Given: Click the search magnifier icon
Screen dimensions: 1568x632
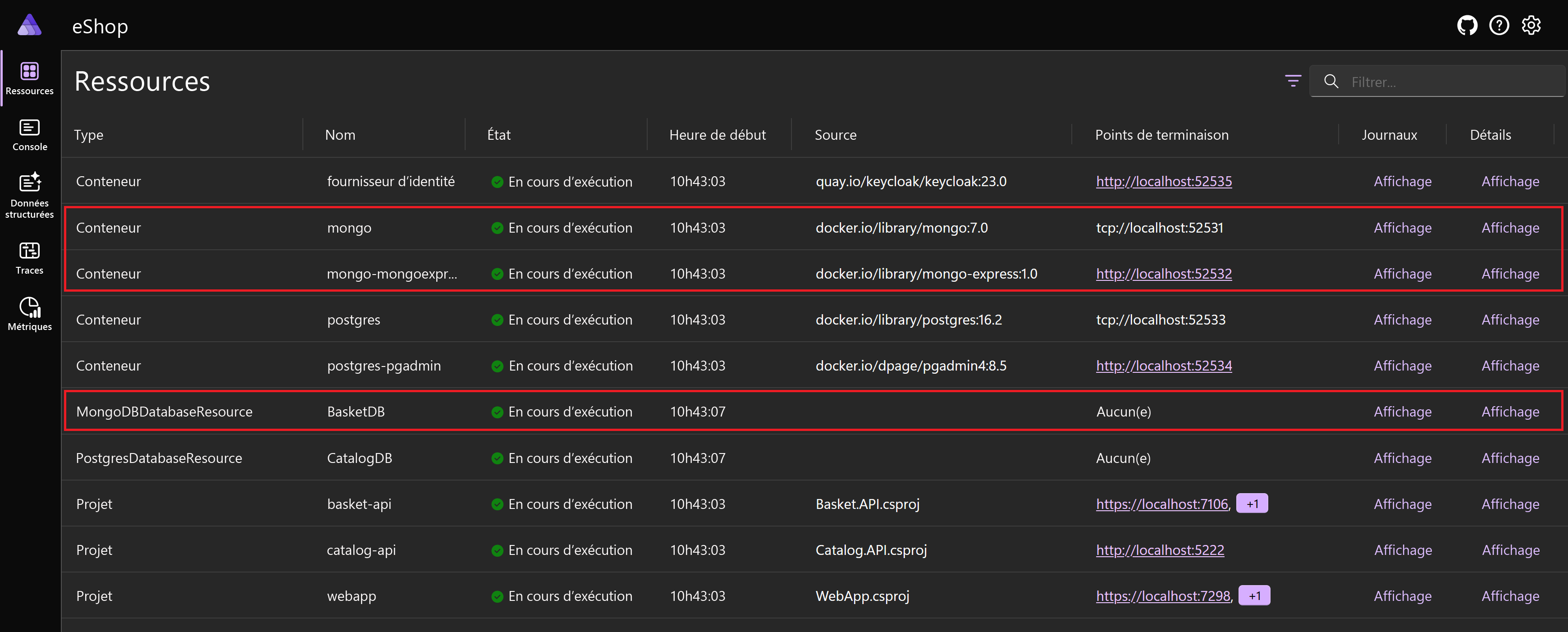Looking at the screenshot, I should pyautogui.click(x=1331, y=82).
